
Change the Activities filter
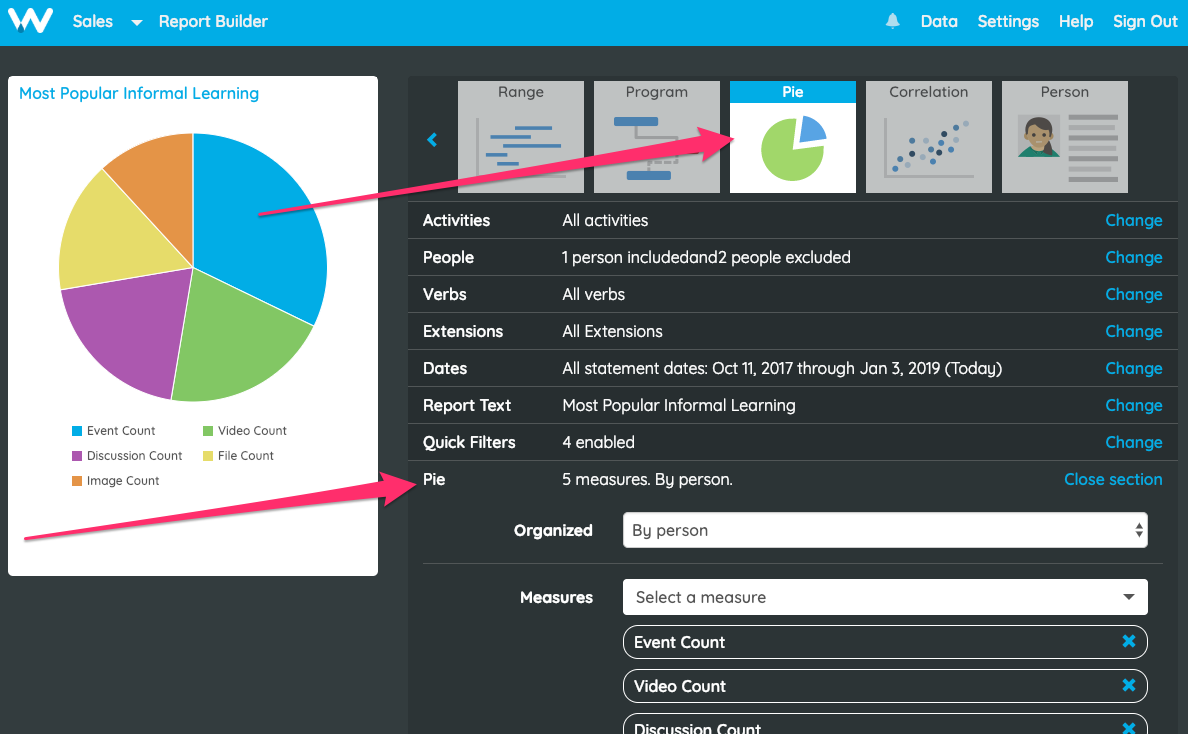point(1133,220)
